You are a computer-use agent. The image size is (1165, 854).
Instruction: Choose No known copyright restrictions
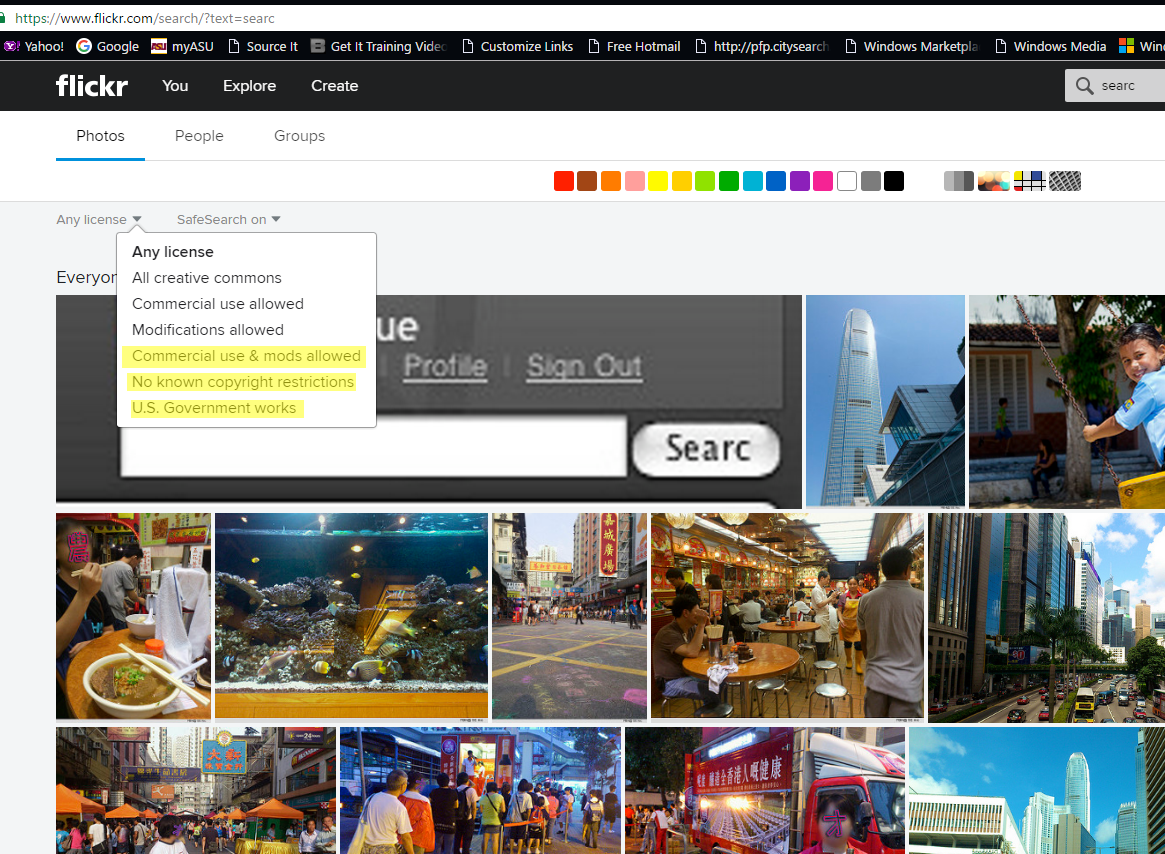tap(243, 382)
